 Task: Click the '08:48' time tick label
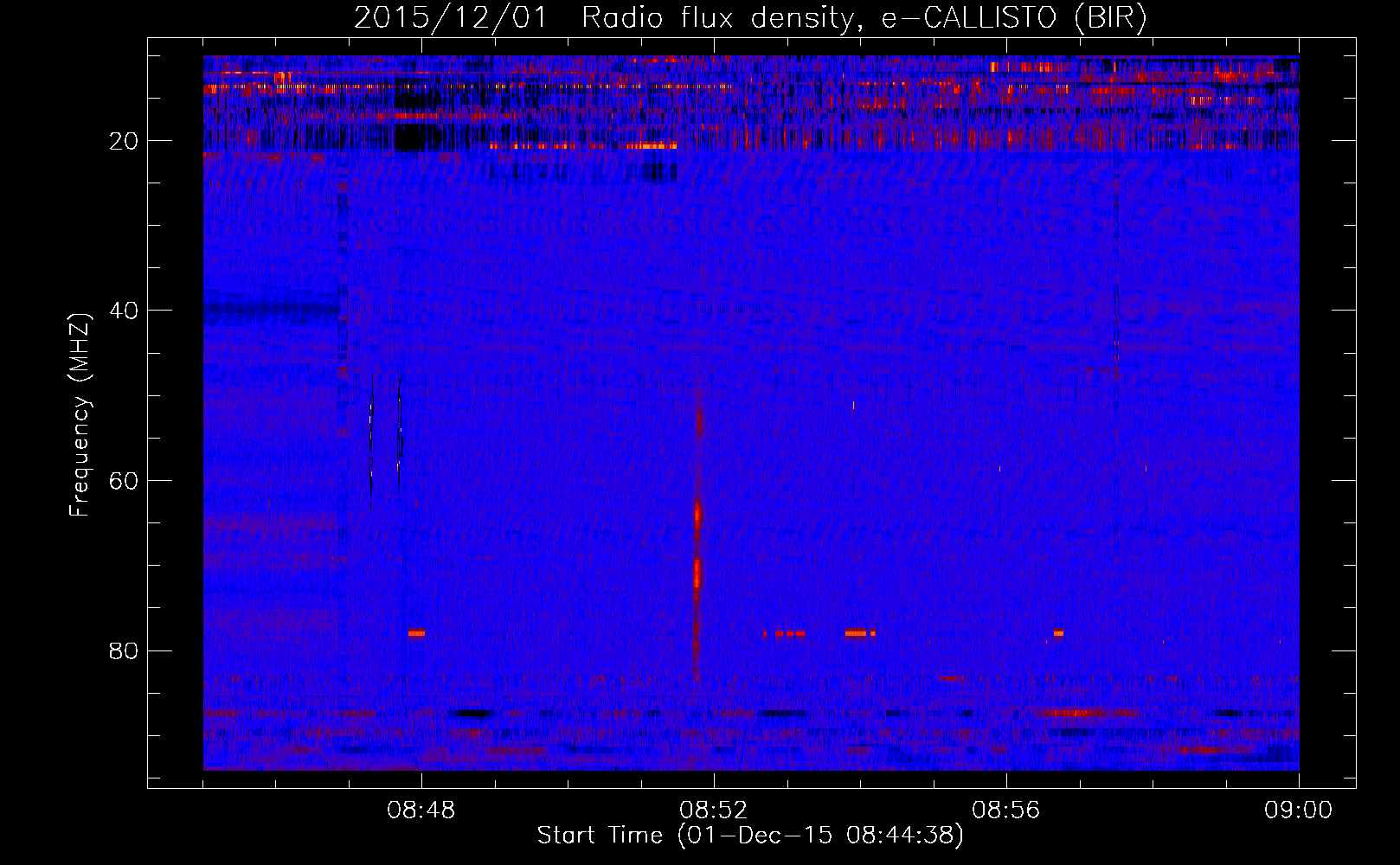coord(421,811)
